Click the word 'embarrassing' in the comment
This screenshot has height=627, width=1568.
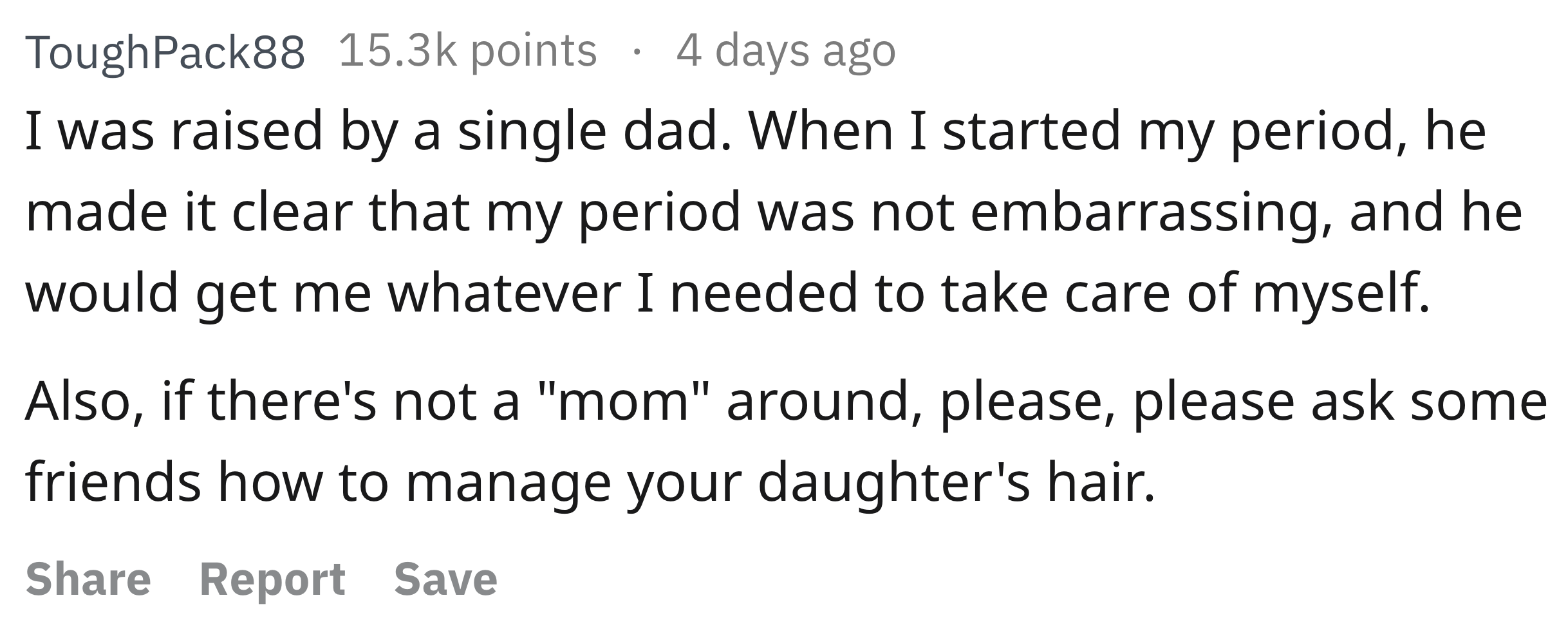click(x=1152, y=214)
